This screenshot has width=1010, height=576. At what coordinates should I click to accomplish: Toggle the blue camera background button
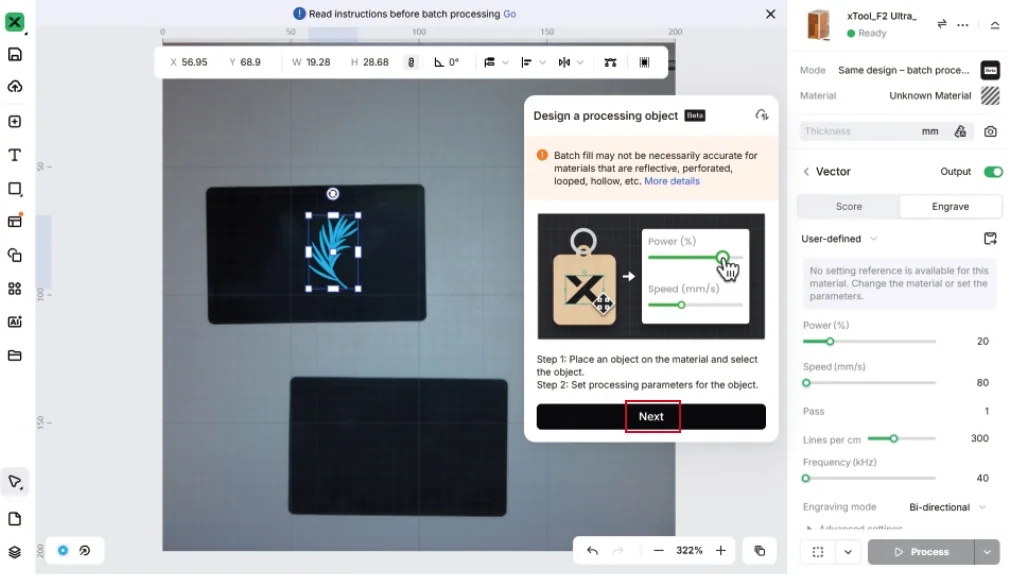(62, 551)
